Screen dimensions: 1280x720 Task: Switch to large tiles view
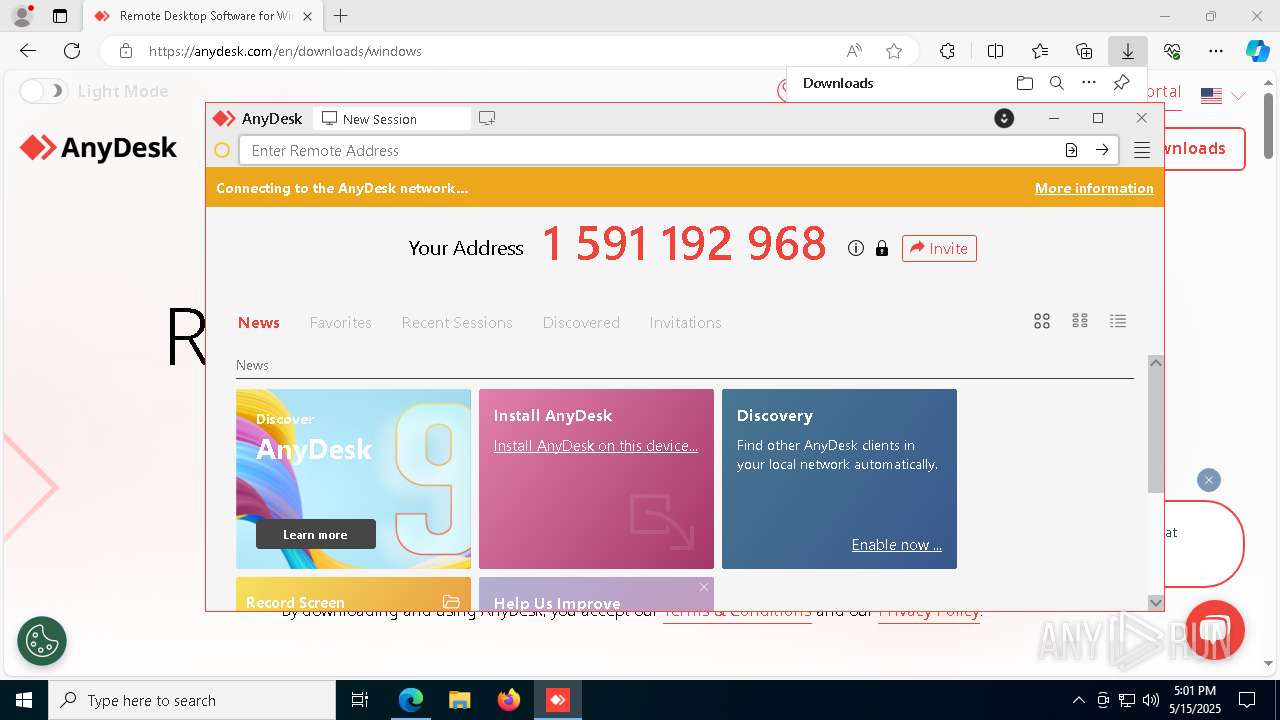pos(1042,321)
